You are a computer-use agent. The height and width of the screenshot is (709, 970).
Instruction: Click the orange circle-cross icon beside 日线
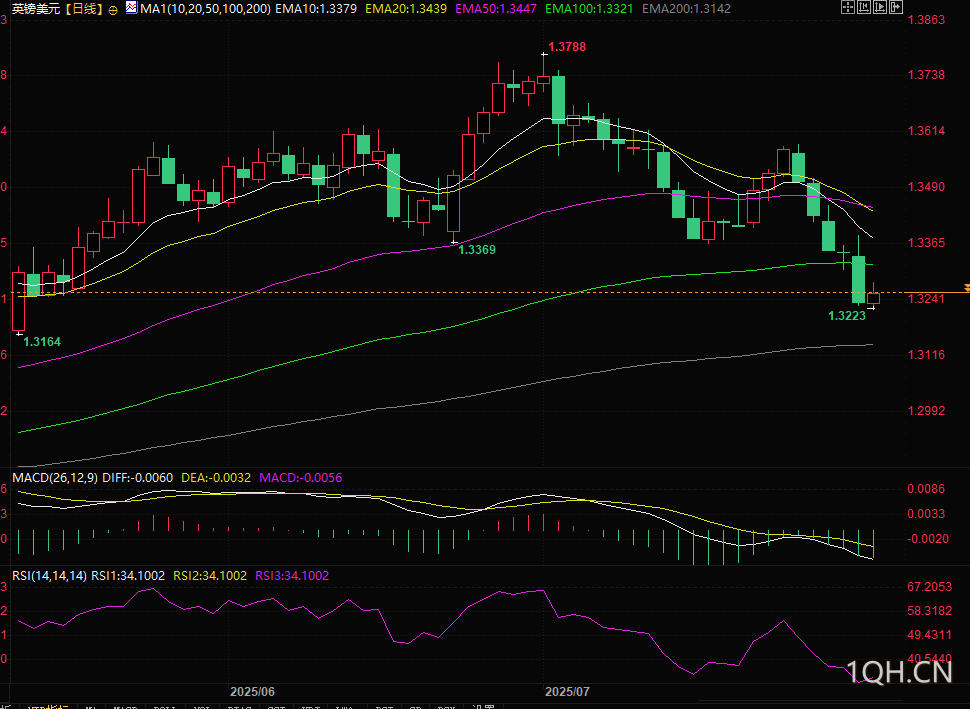pos(113,10)
